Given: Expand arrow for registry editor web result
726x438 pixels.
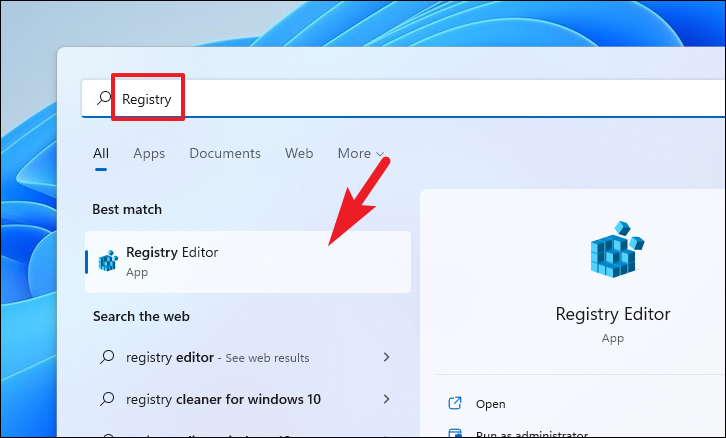Looking at the screenshot, I should [x=386, y=357].
